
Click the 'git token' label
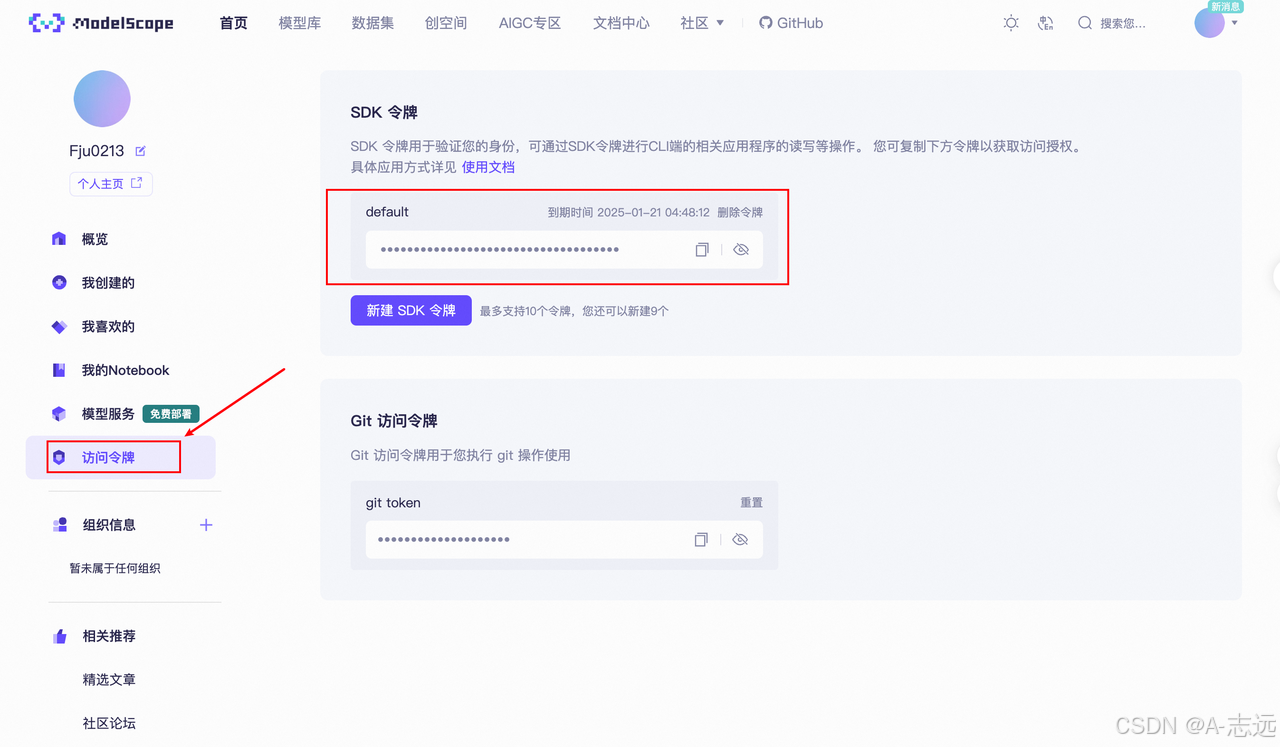393,503
